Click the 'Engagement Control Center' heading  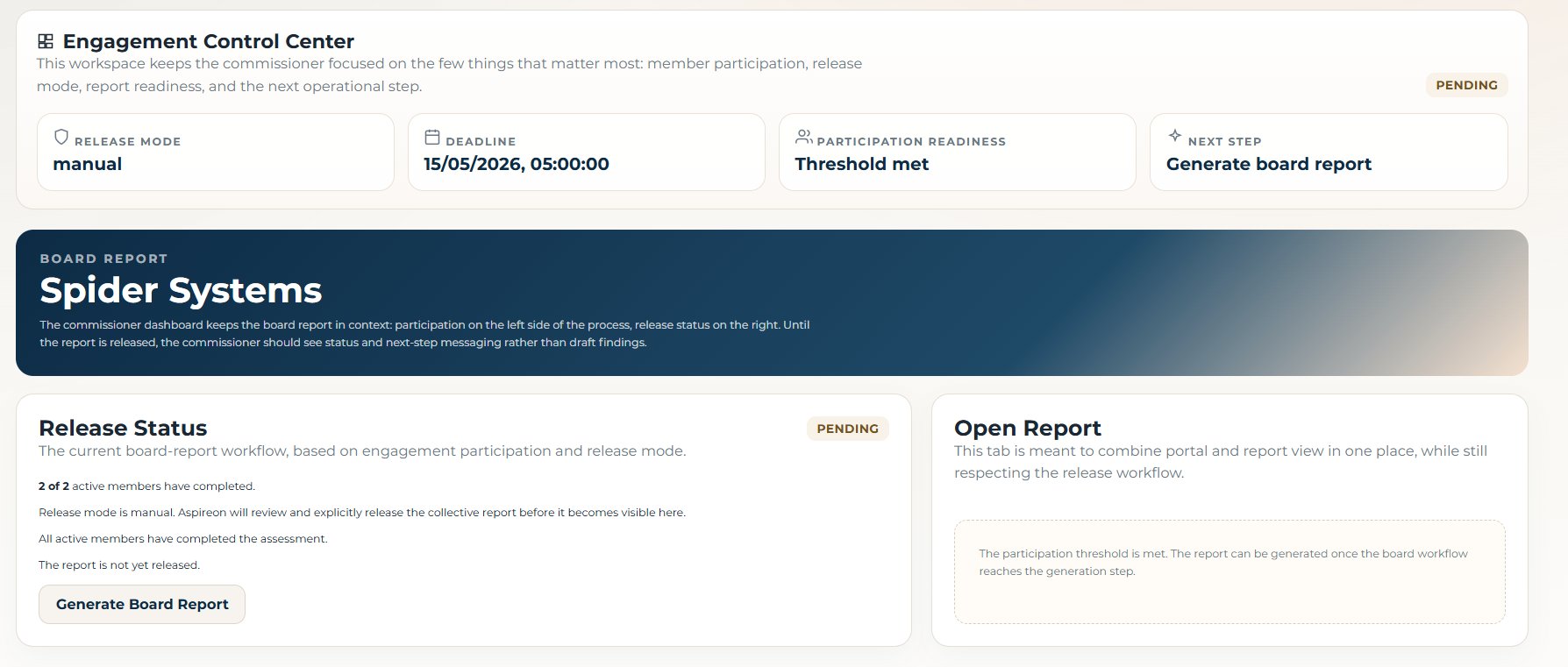pos(209,41)
